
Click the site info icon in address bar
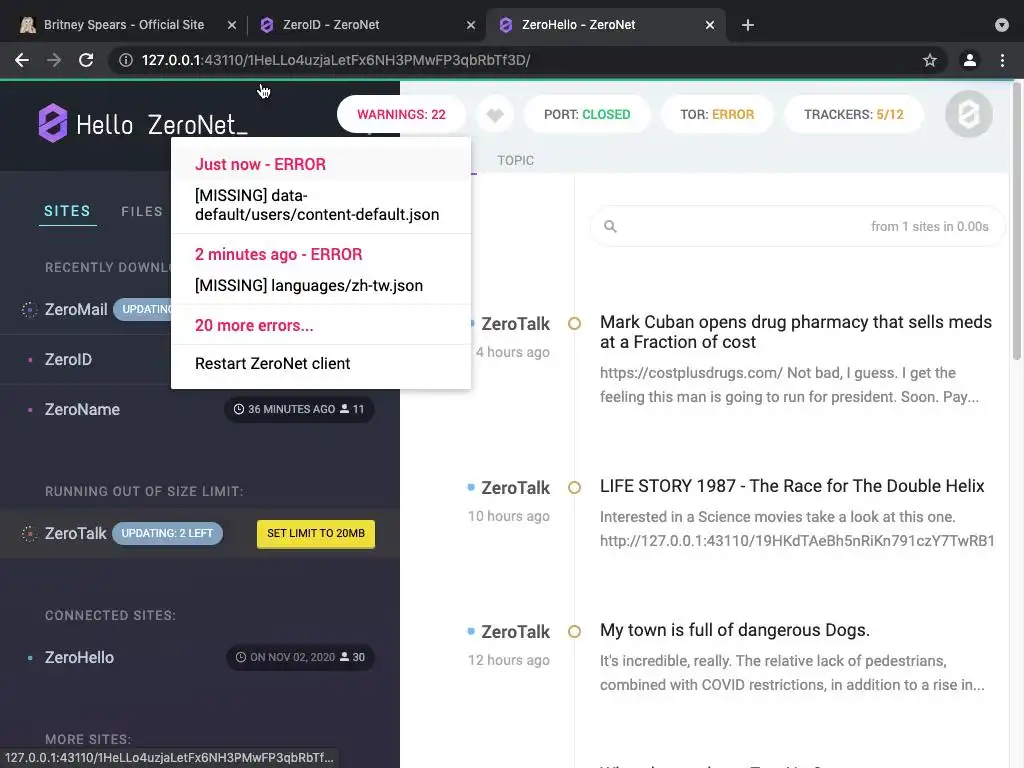point(125,60)
